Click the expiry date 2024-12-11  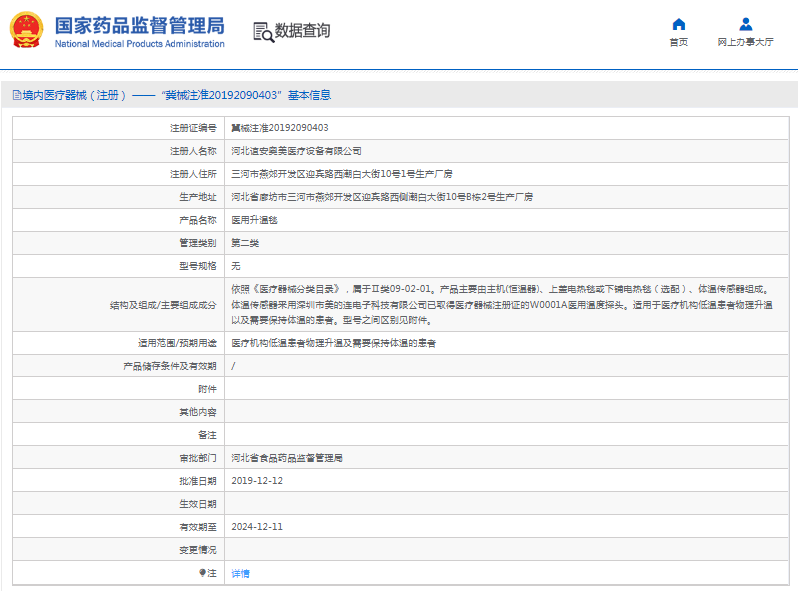257,527
